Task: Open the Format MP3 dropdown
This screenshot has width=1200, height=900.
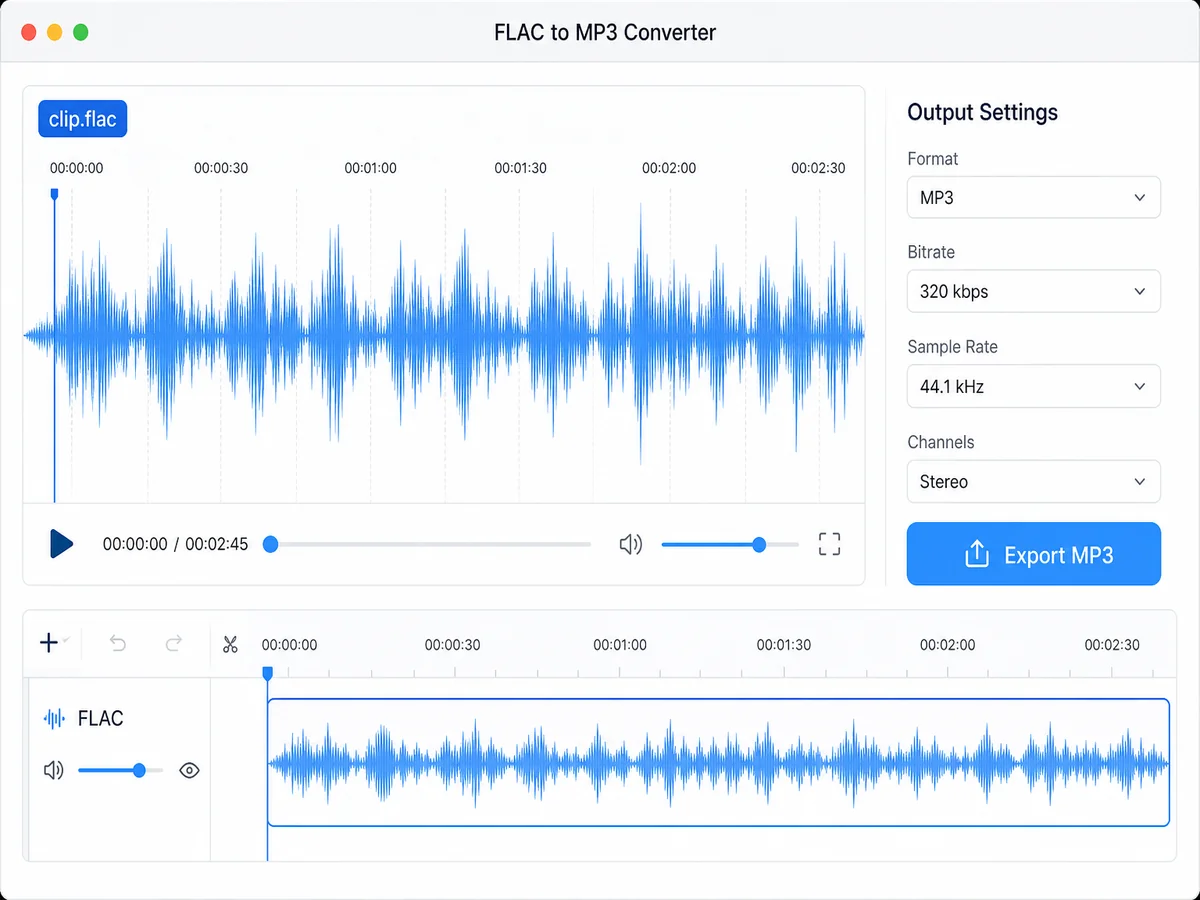Action: click(1033, 197)
